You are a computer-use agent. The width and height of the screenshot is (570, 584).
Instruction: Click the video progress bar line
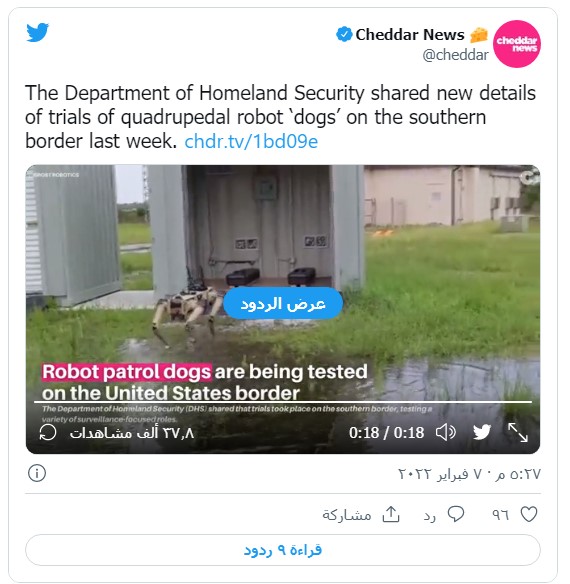[283, 402]
